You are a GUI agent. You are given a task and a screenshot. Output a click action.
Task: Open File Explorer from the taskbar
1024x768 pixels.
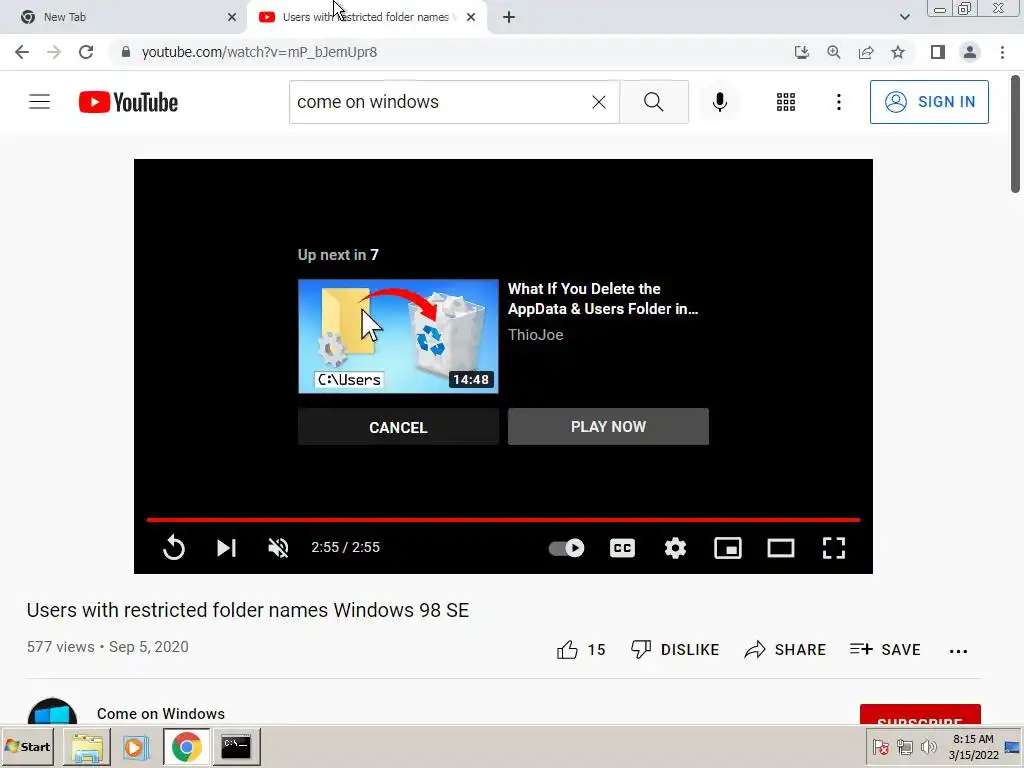pyautogui.click(x=87, y=747)
